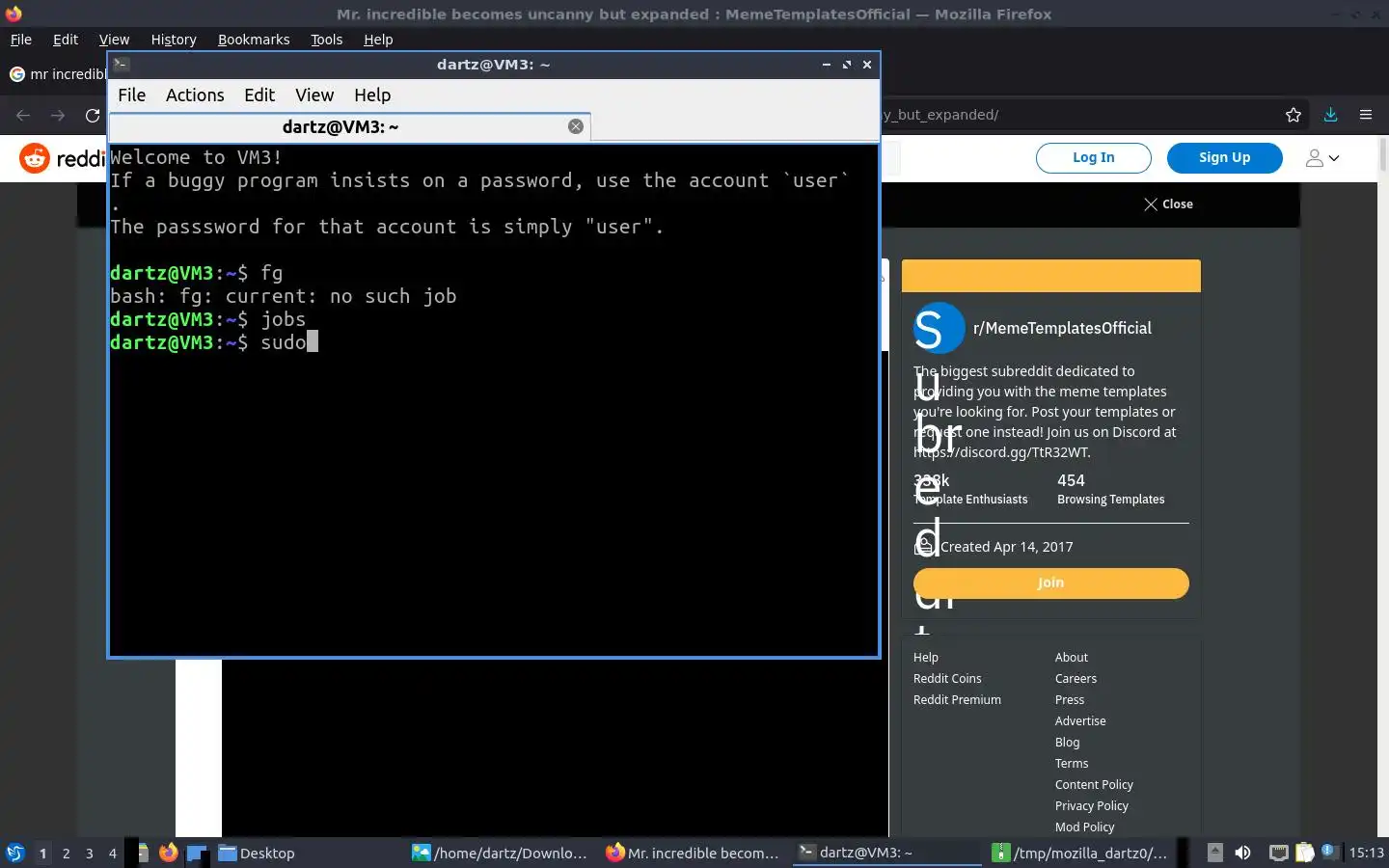Screen dimensions: 1389x868
Task: Open r/MemeTemplatesOfficial community link
Action: (x=1062, y=328)
